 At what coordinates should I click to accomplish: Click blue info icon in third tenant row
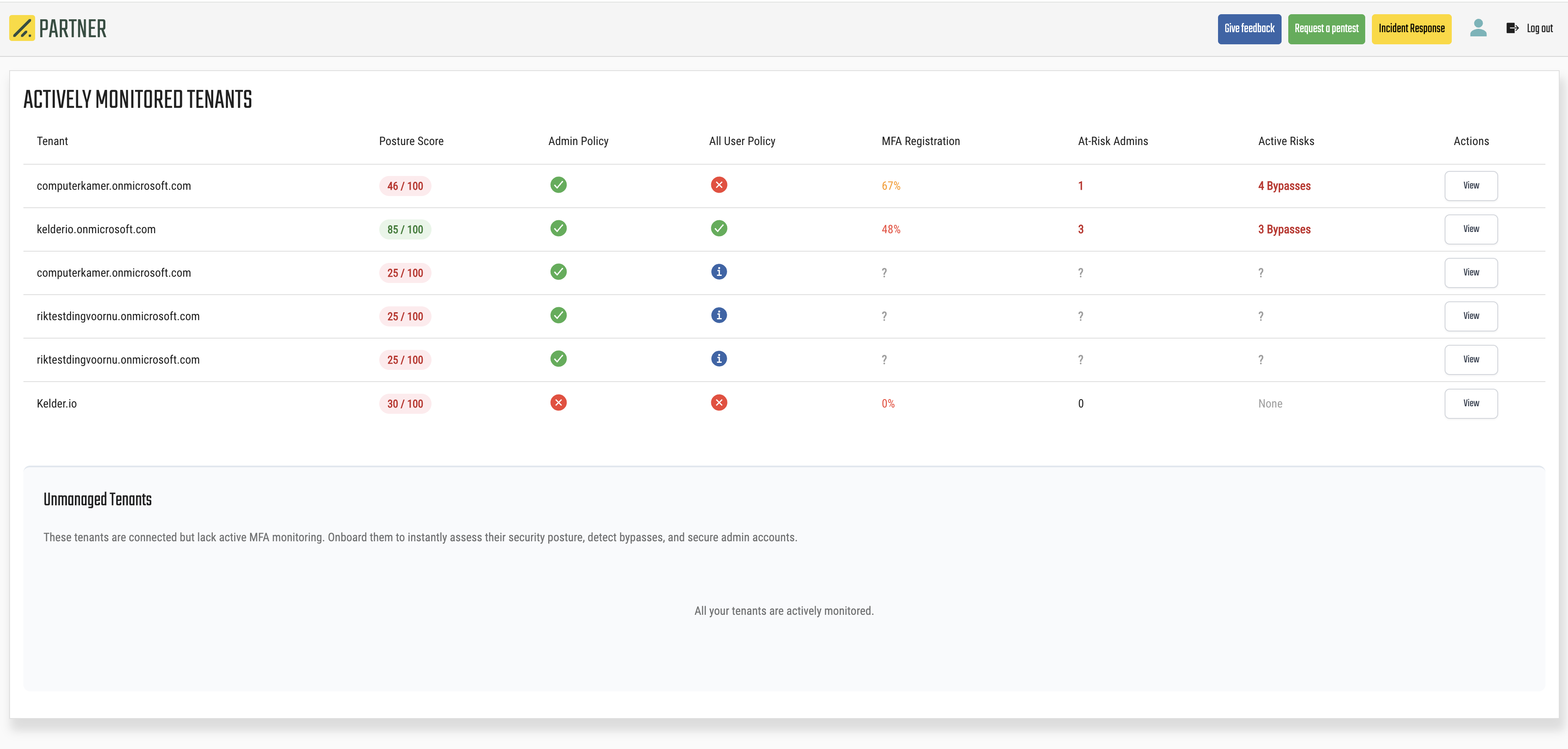tap(719, 272)
